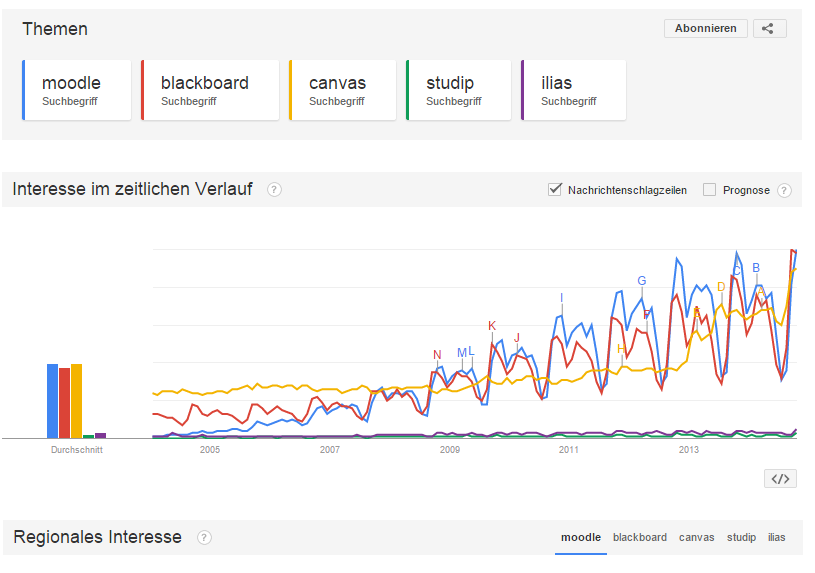Click news headline marker G on chart
The width and height of the screenshot is (815, 573).
click(642, 281)
